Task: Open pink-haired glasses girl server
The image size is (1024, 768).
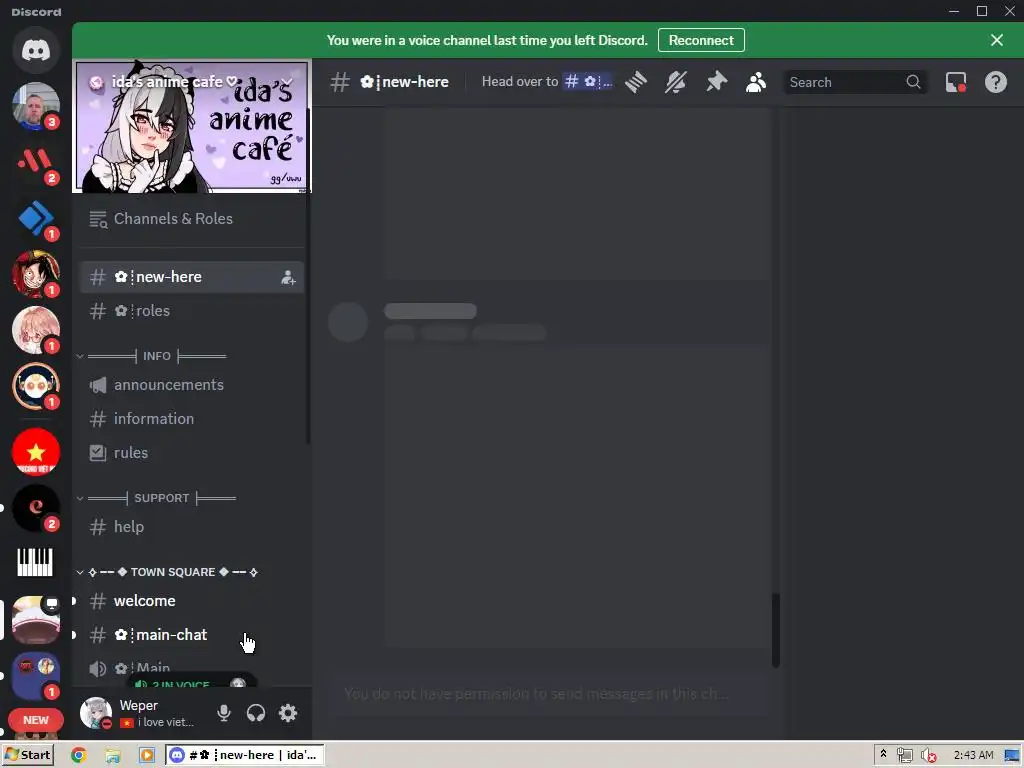Action: click(36, 330)
